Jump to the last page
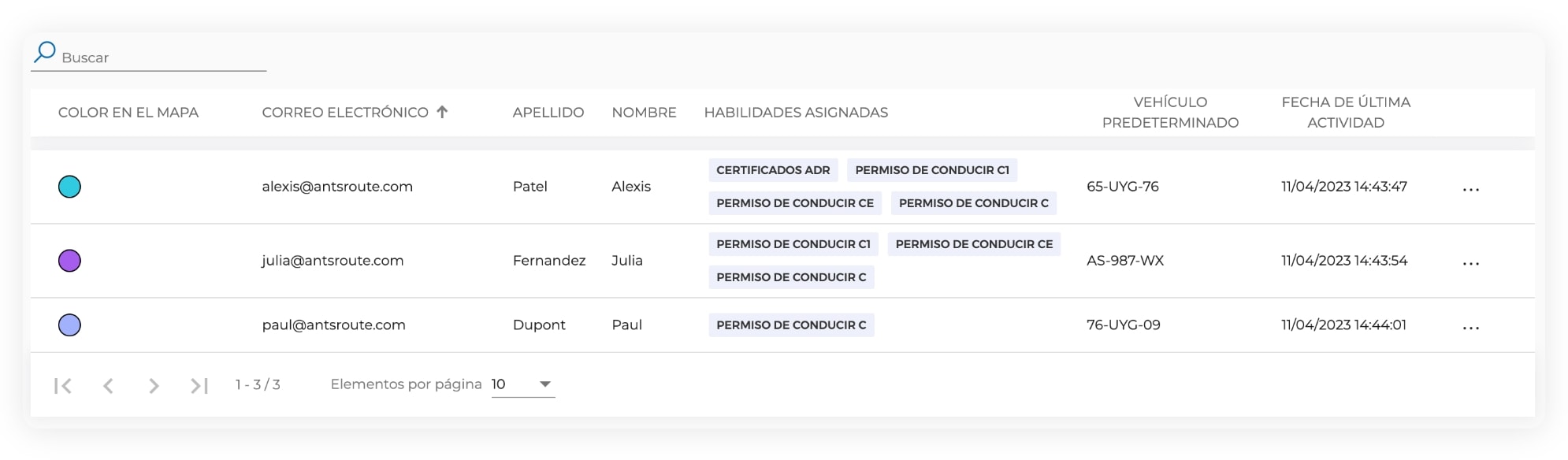Image resolution: width=1568 pixels, height=460 pixels. 199,385
